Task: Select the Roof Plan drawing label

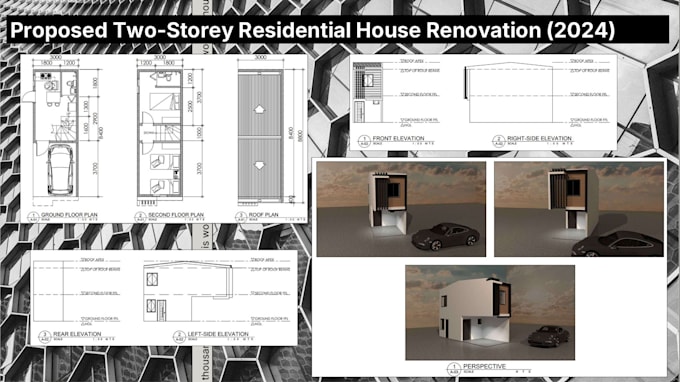Action: click(x=263, y=215)
